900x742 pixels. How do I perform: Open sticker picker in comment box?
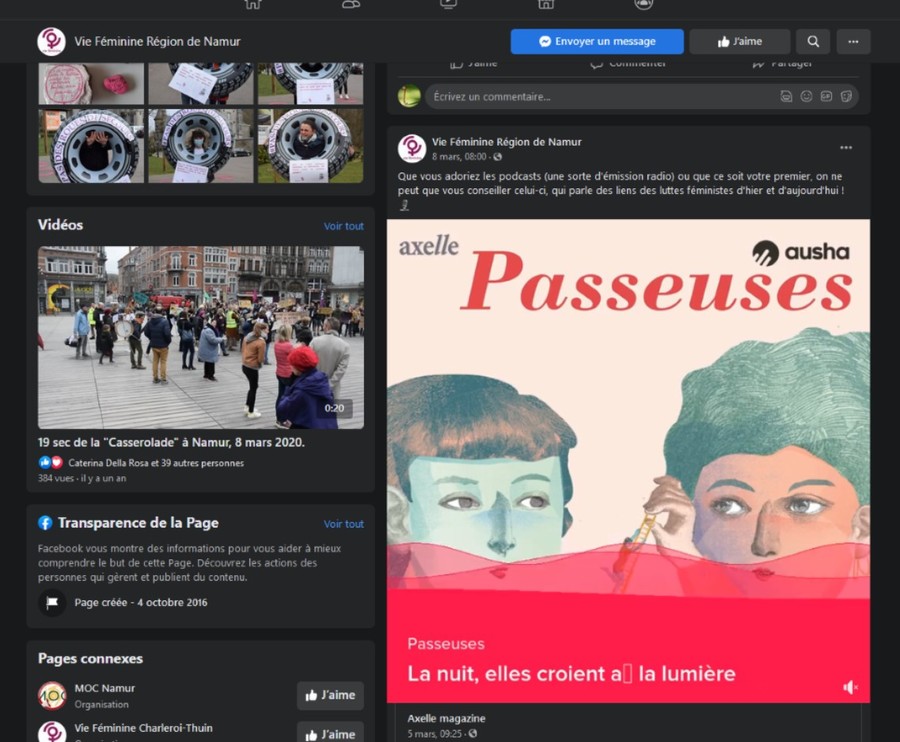point(846,96)
